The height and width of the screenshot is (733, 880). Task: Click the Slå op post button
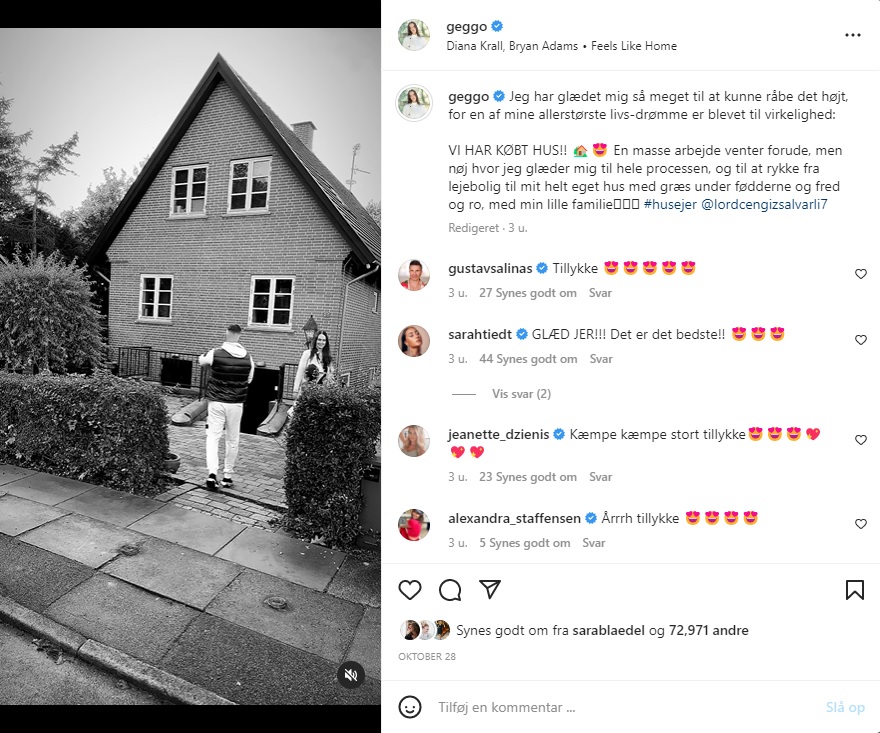(x=845, y=707)
